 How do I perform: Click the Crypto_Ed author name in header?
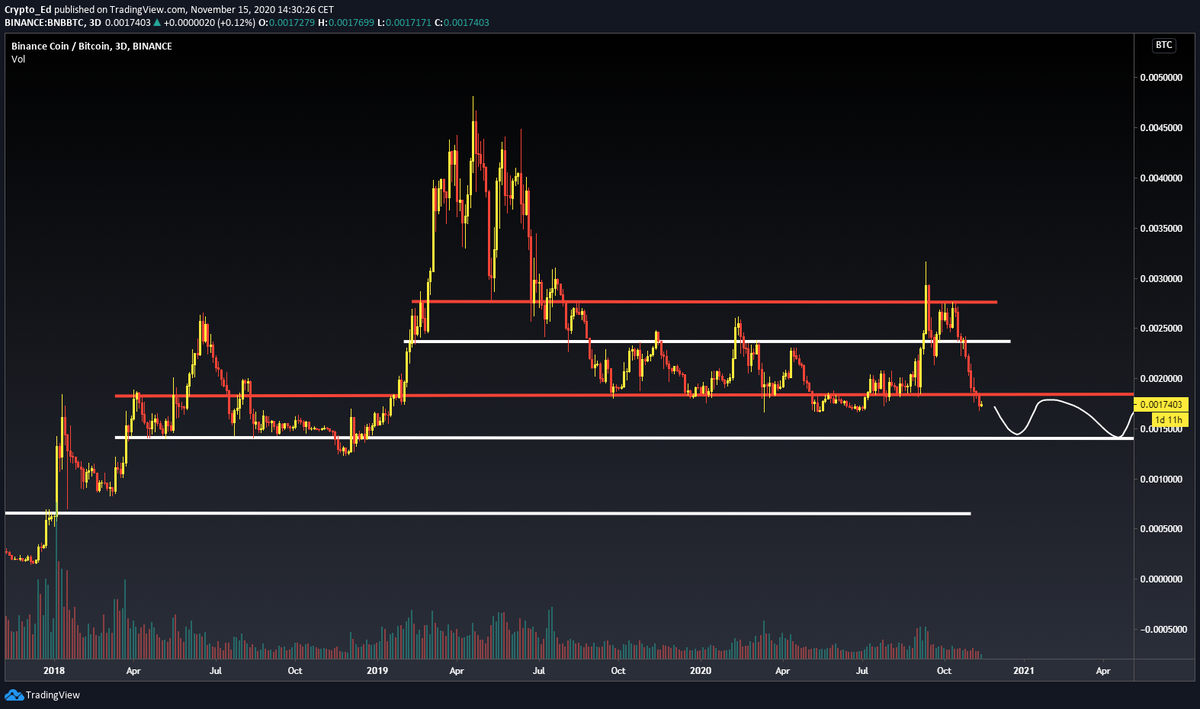tap(27, 8)
